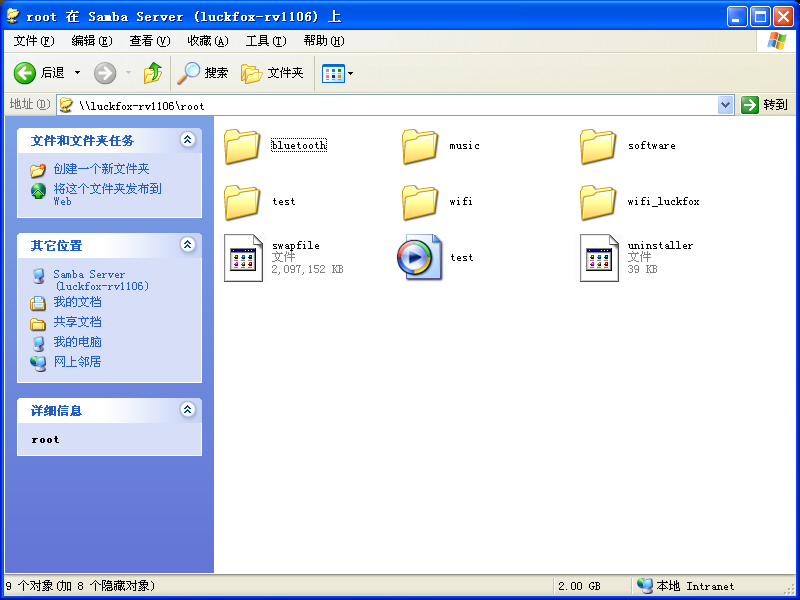Open the 文件(F) menu
The width and height of the screenshot is (800, 600).
point(34,41)
